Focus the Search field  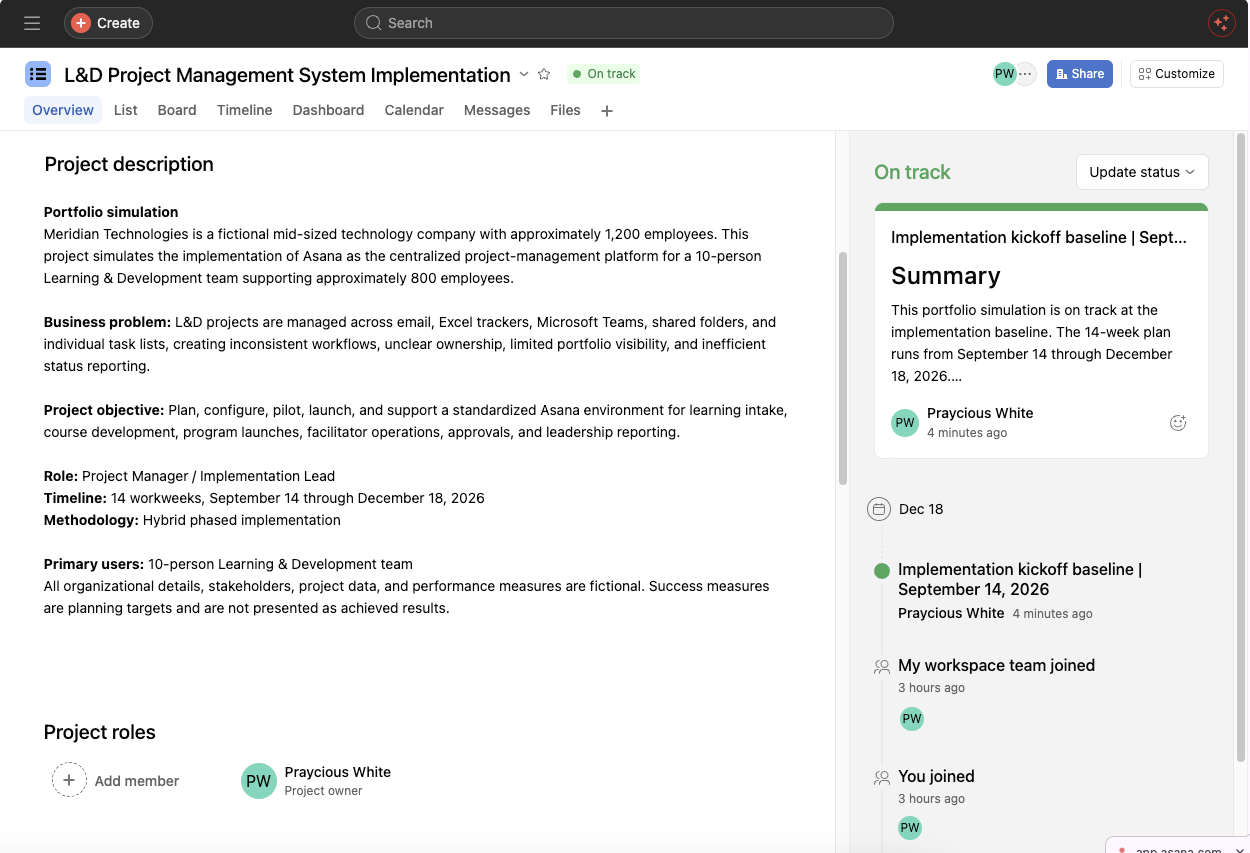click(624, 23)
